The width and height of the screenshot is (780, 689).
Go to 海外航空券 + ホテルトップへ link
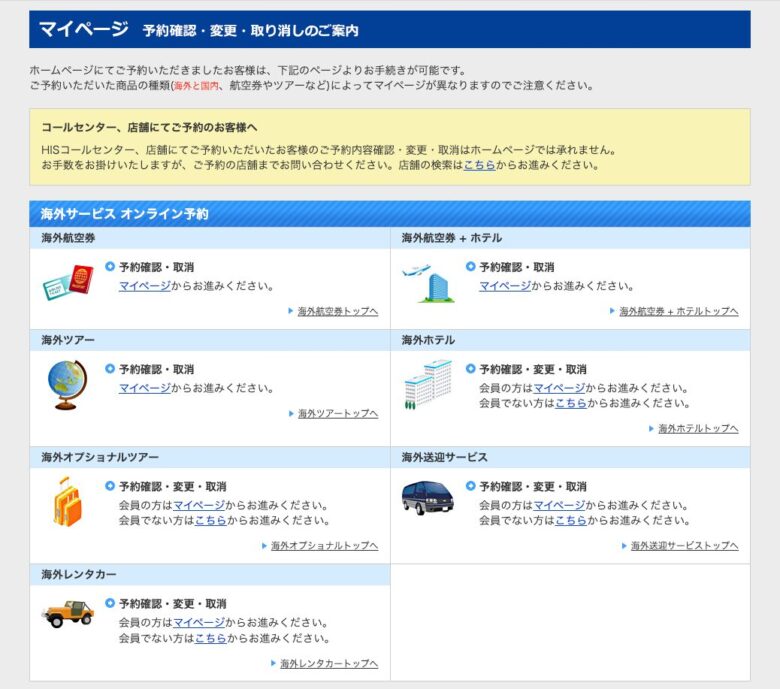[678, 311]
